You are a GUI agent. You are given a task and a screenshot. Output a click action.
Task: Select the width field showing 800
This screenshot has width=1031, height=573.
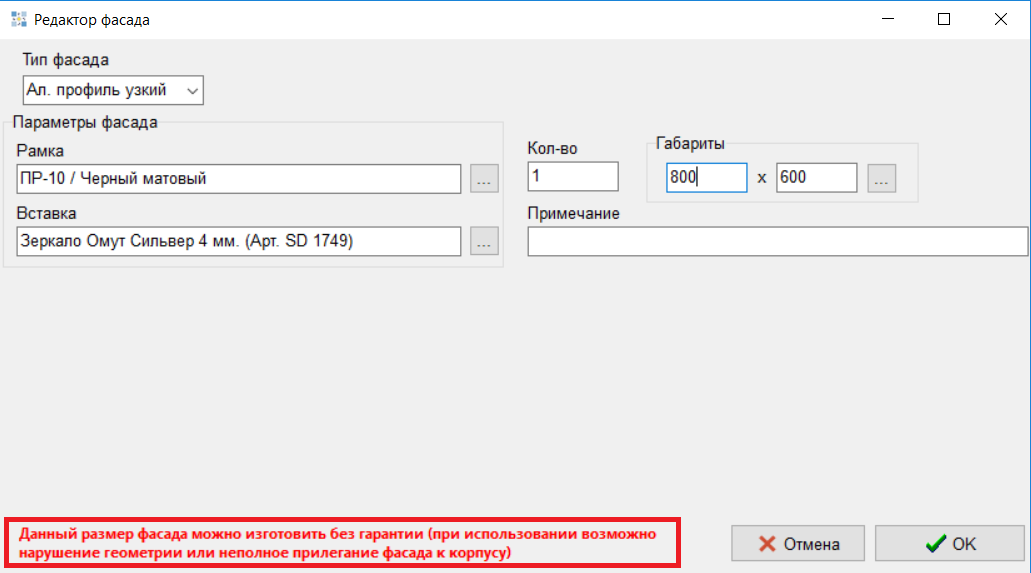[706, 178]
